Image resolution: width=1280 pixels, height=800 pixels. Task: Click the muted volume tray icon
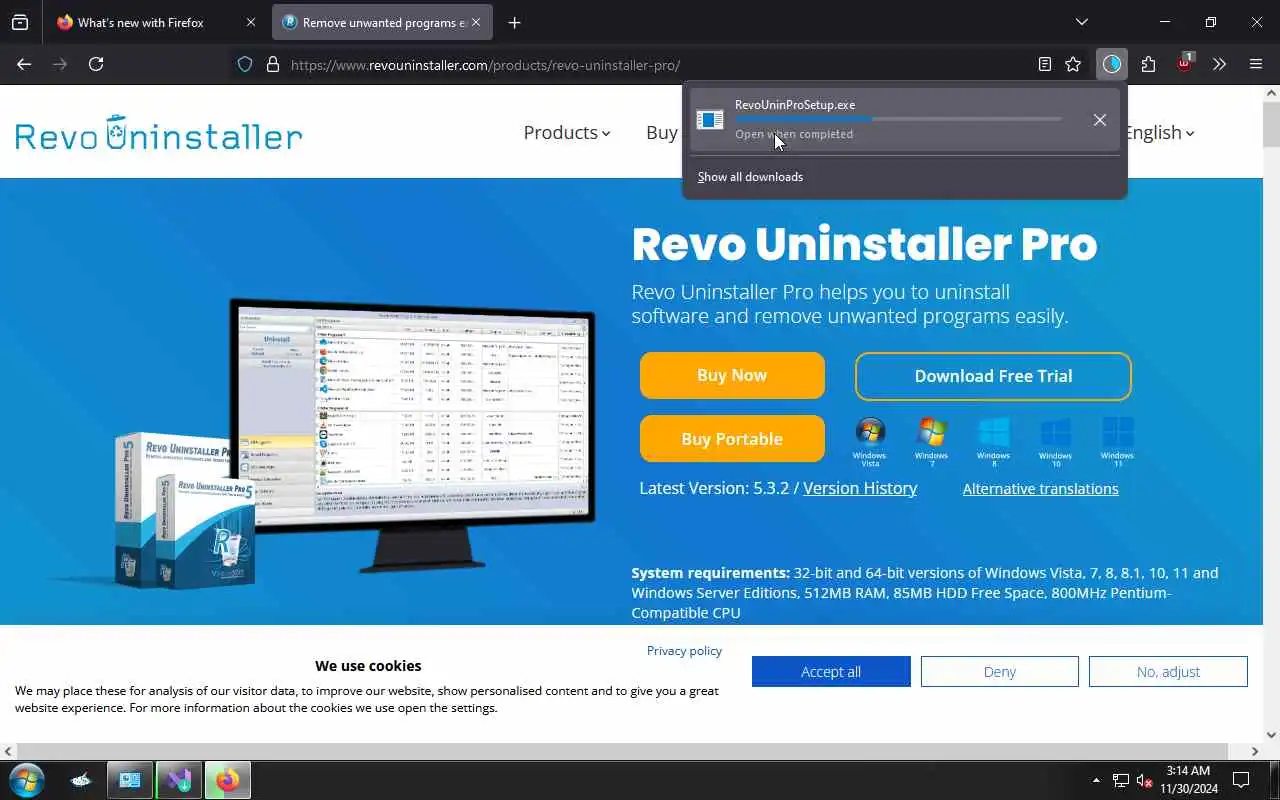pyautogui.click(x=1145, y=780)
